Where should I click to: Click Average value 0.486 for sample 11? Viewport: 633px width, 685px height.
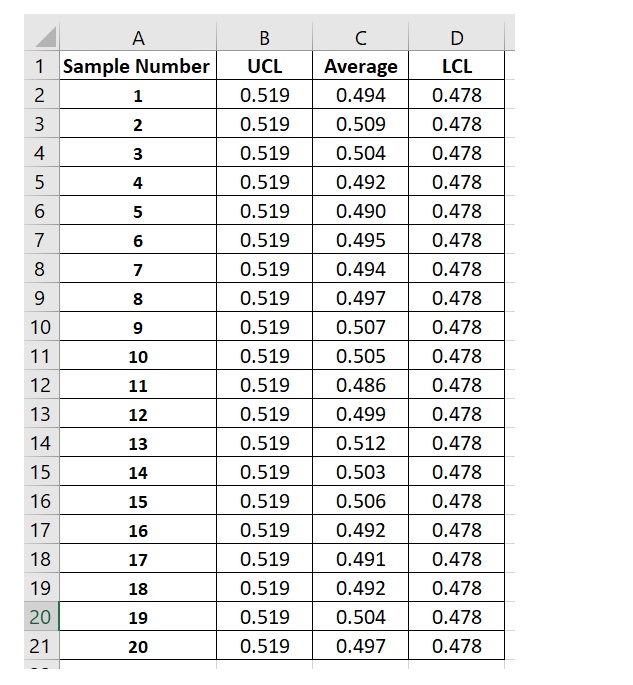pos(360,385)
